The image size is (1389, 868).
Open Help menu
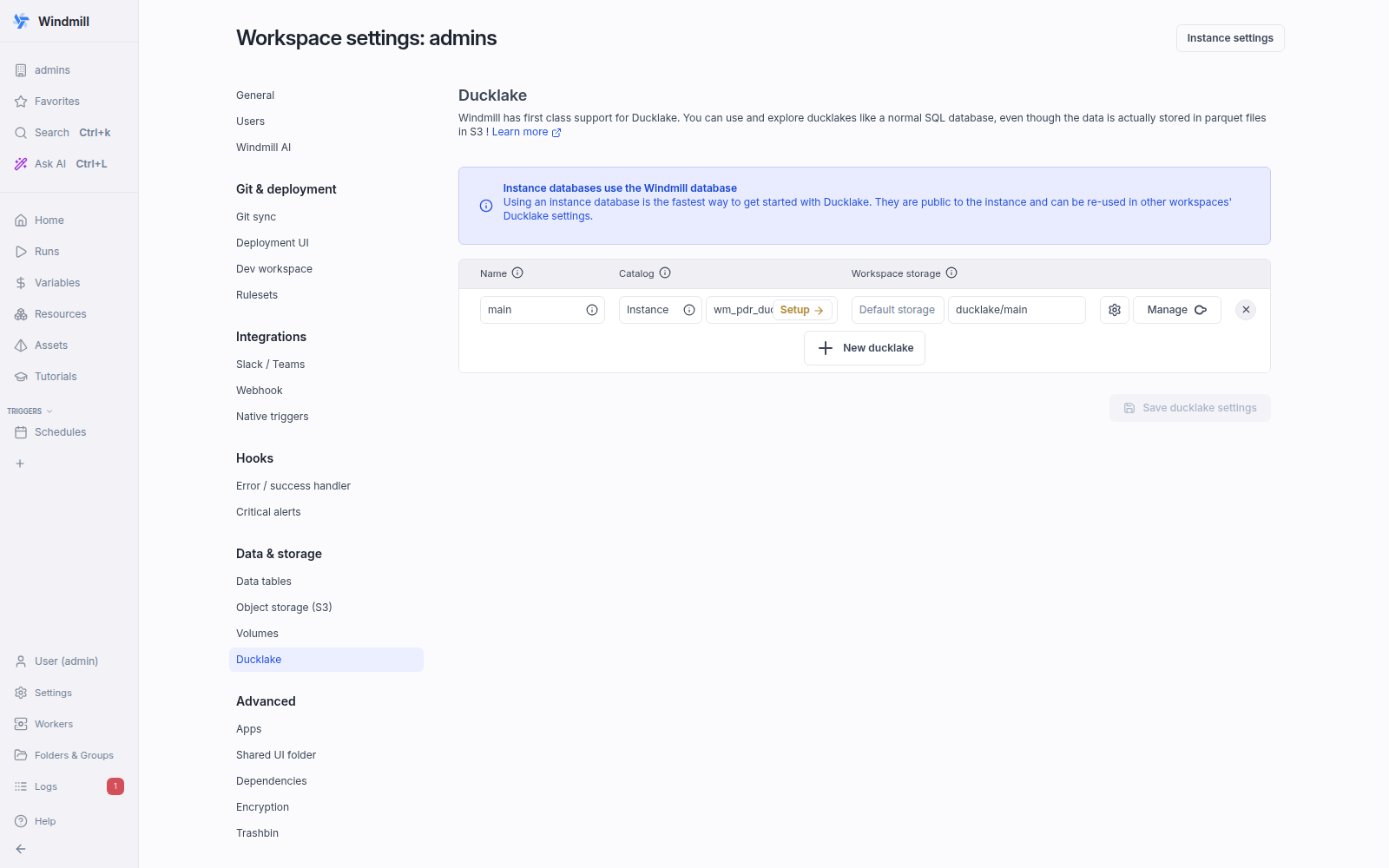click(69, 821)
